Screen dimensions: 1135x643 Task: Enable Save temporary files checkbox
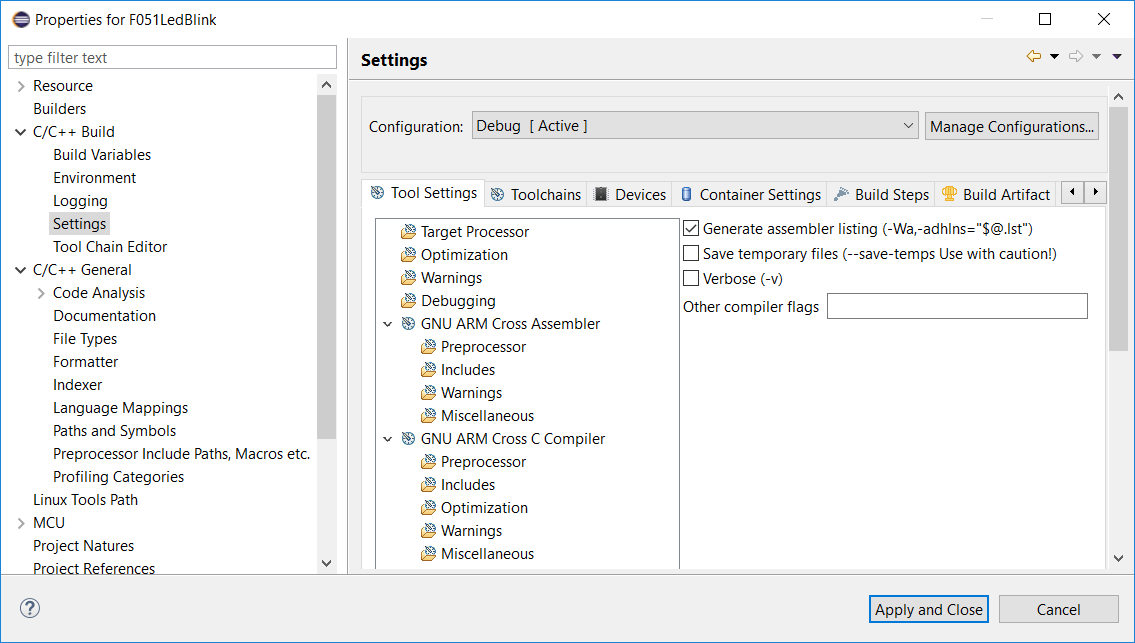point(691,254)
